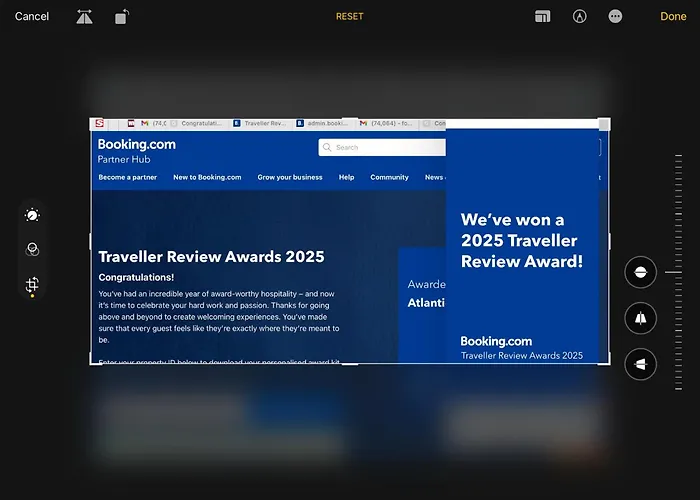Open the more options ellipsis menu
This screenshot has width=700, height=500.
coord(615,17)
